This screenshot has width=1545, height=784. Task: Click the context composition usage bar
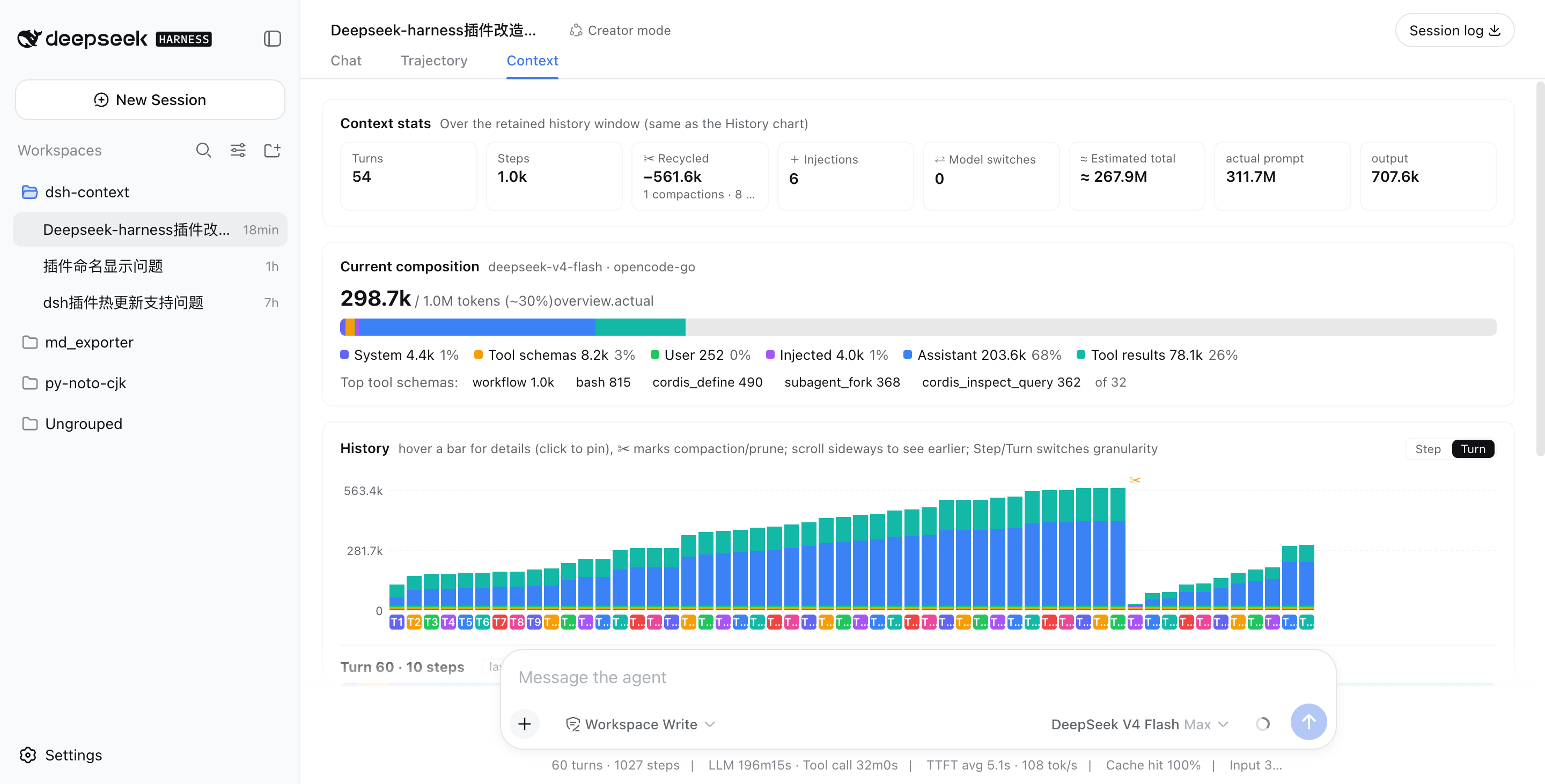pos(918,327)
